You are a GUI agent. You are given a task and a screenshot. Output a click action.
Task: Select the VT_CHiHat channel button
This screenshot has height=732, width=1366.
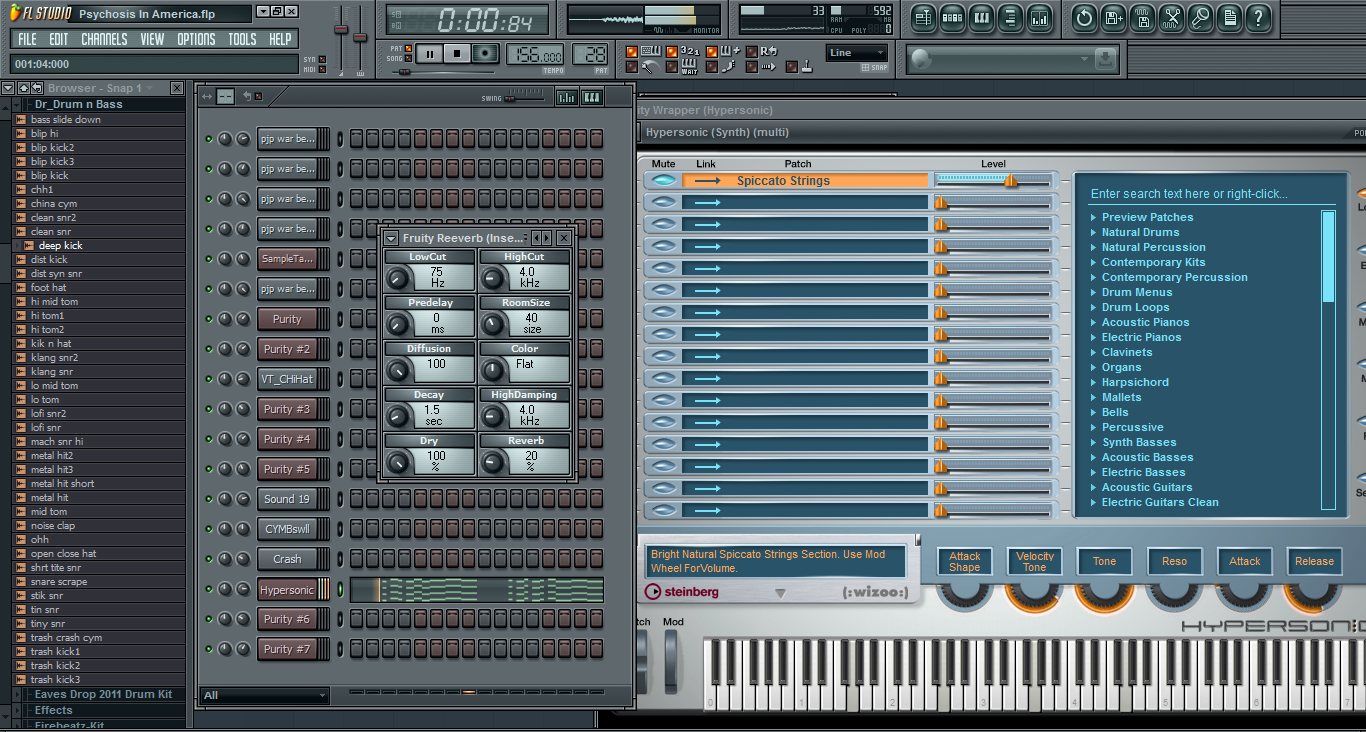point(287,379)
